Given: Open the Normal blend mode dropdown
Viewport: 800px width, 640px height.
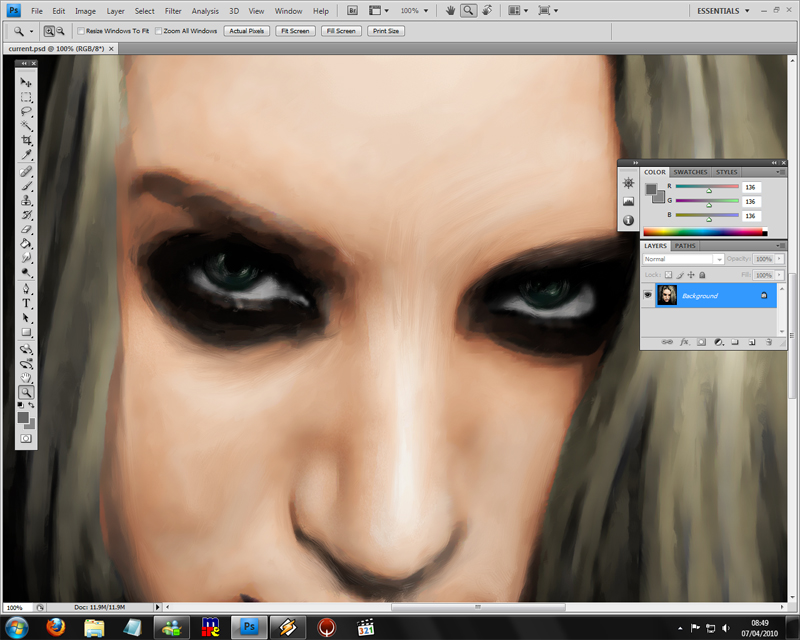Looking at the screenshot, I should click(x=682, y=259).
